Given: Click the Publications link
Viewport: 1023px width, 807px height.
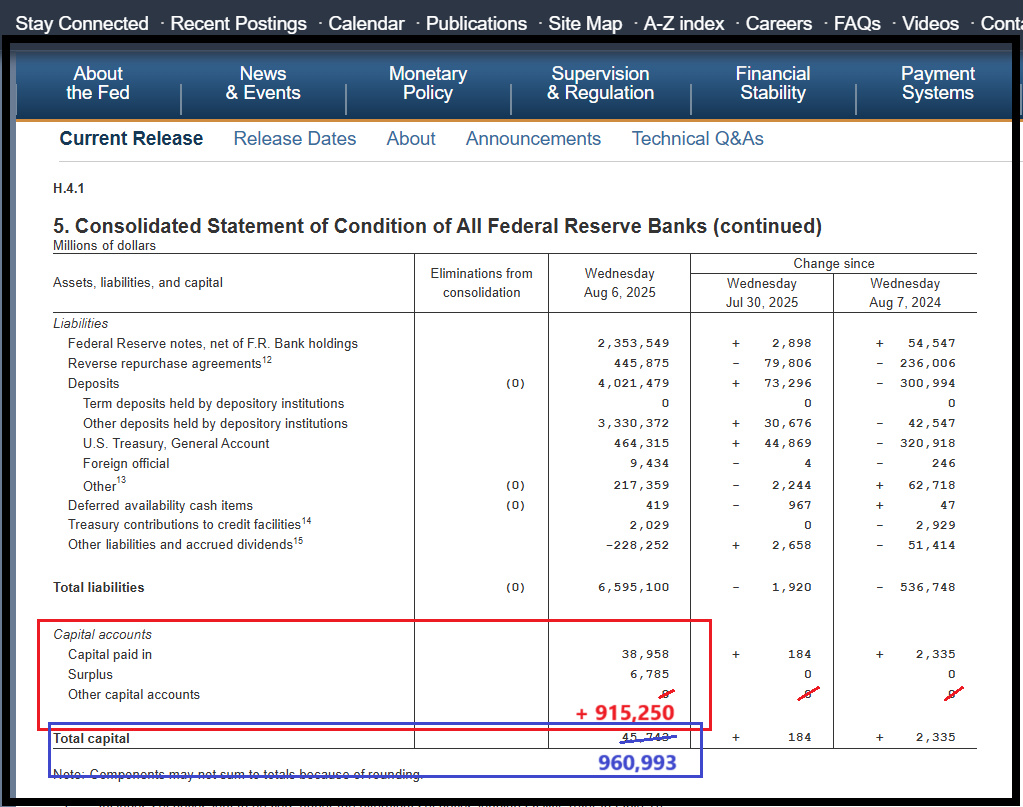Looking at the screenshot, I should 476,23.
